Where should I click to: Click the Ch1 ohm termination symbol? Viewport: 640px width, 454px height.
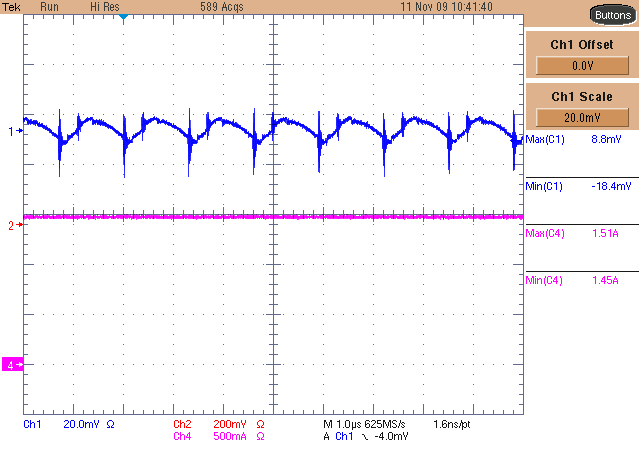pyautogui.click(x=110, y=424)
